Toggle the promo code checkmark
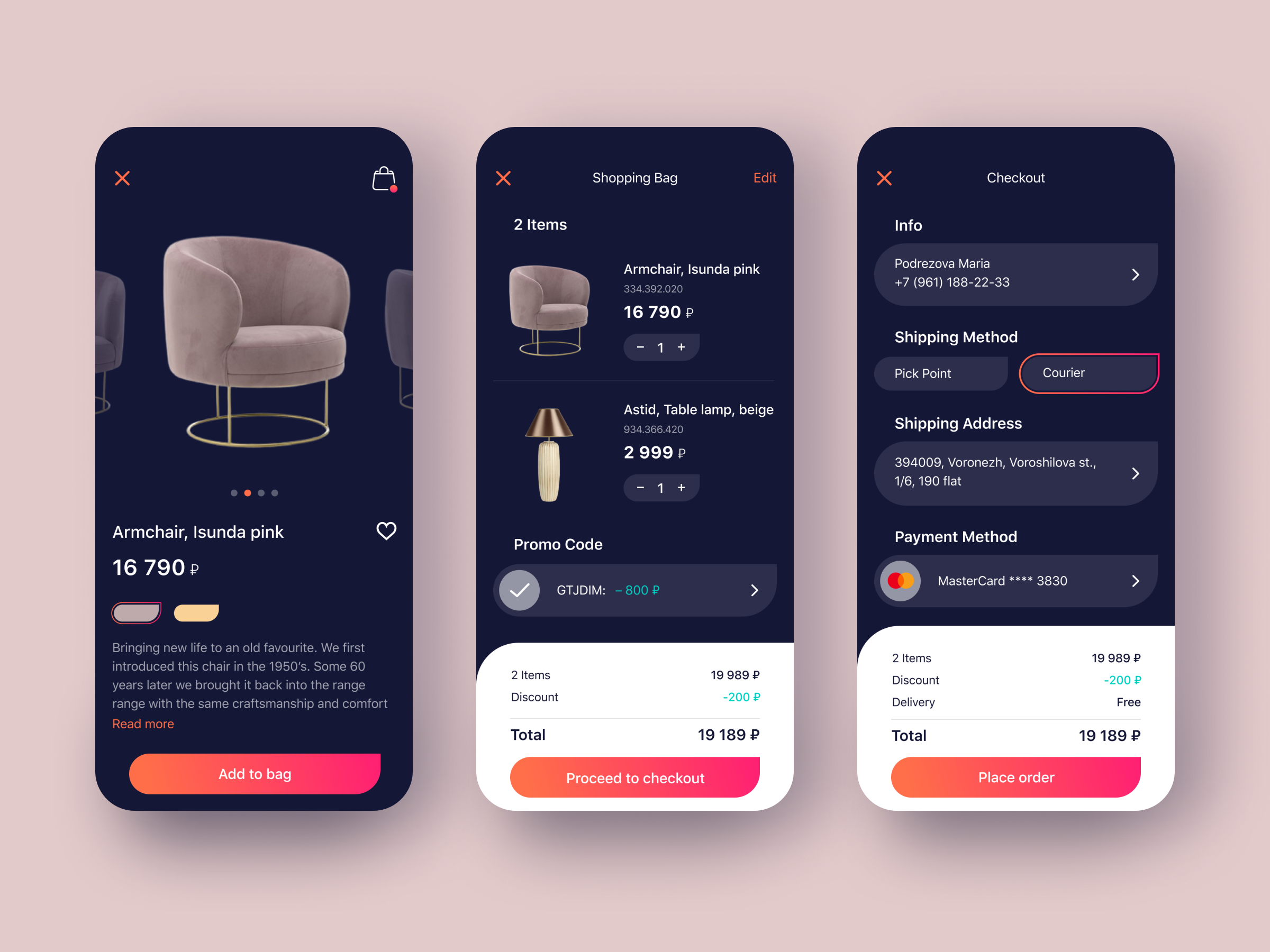Screen dimensions: 1270x952 click(x=522, y=590)
